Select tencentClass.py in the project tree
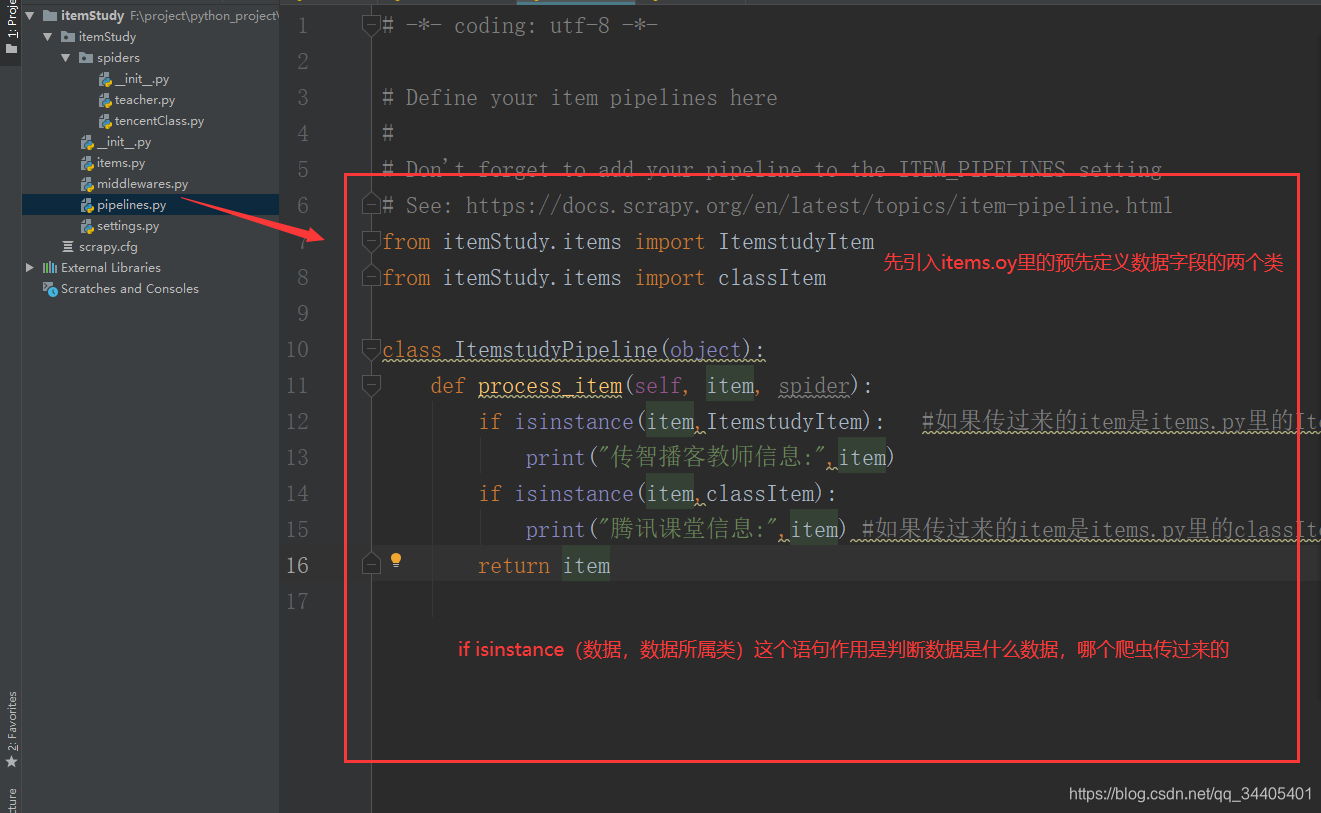 (159, 121)
